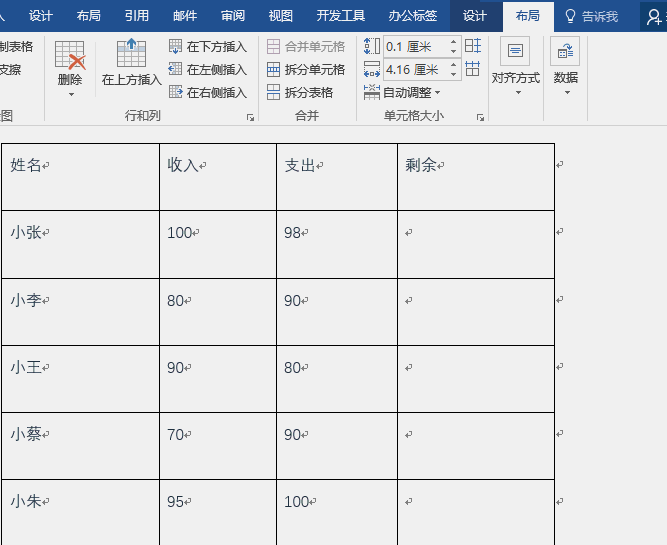667x545 pixels.
Task: Click Merge Cells (合并单元格)
Action: (305, 46)
